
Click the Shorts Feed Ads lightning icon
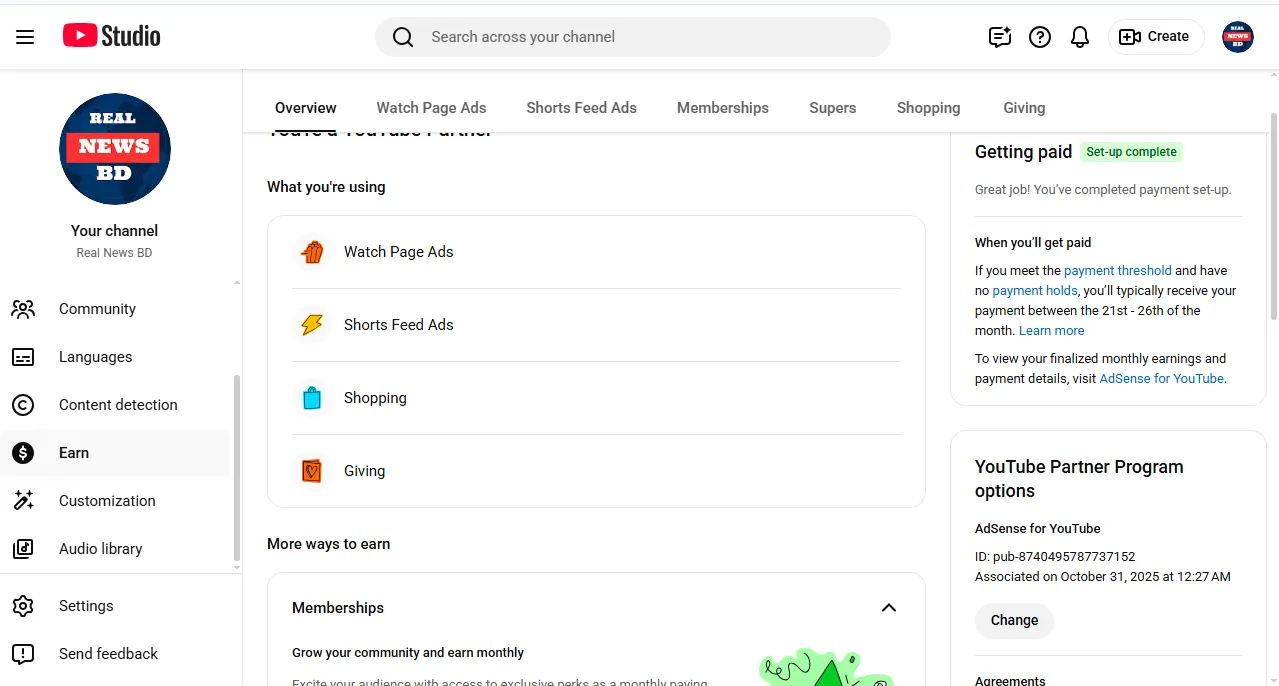pos(312,325)
